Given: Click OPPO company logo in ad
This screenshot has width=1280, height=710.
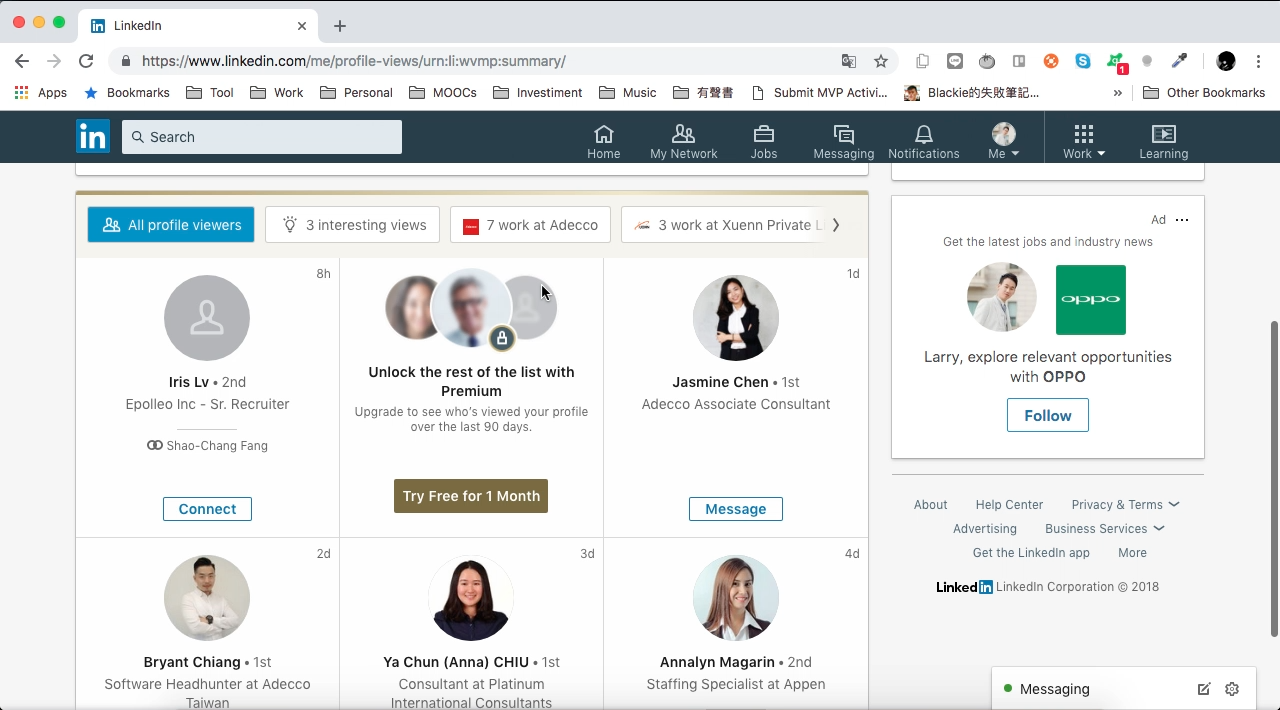Looking at the screenshot, I should [1091, 300].
